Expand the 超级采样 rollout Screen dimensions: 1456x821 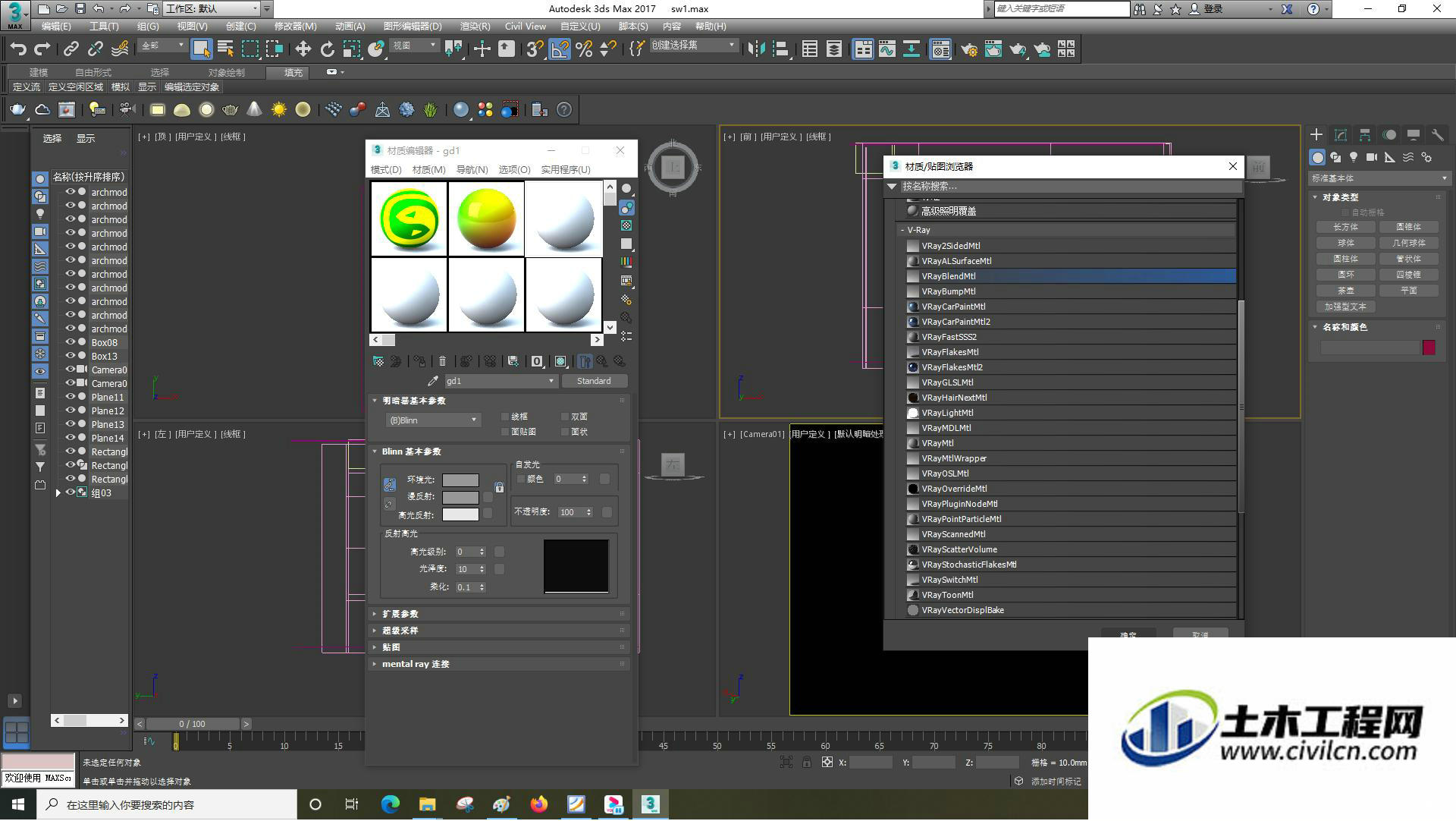(x=500, y=631)
